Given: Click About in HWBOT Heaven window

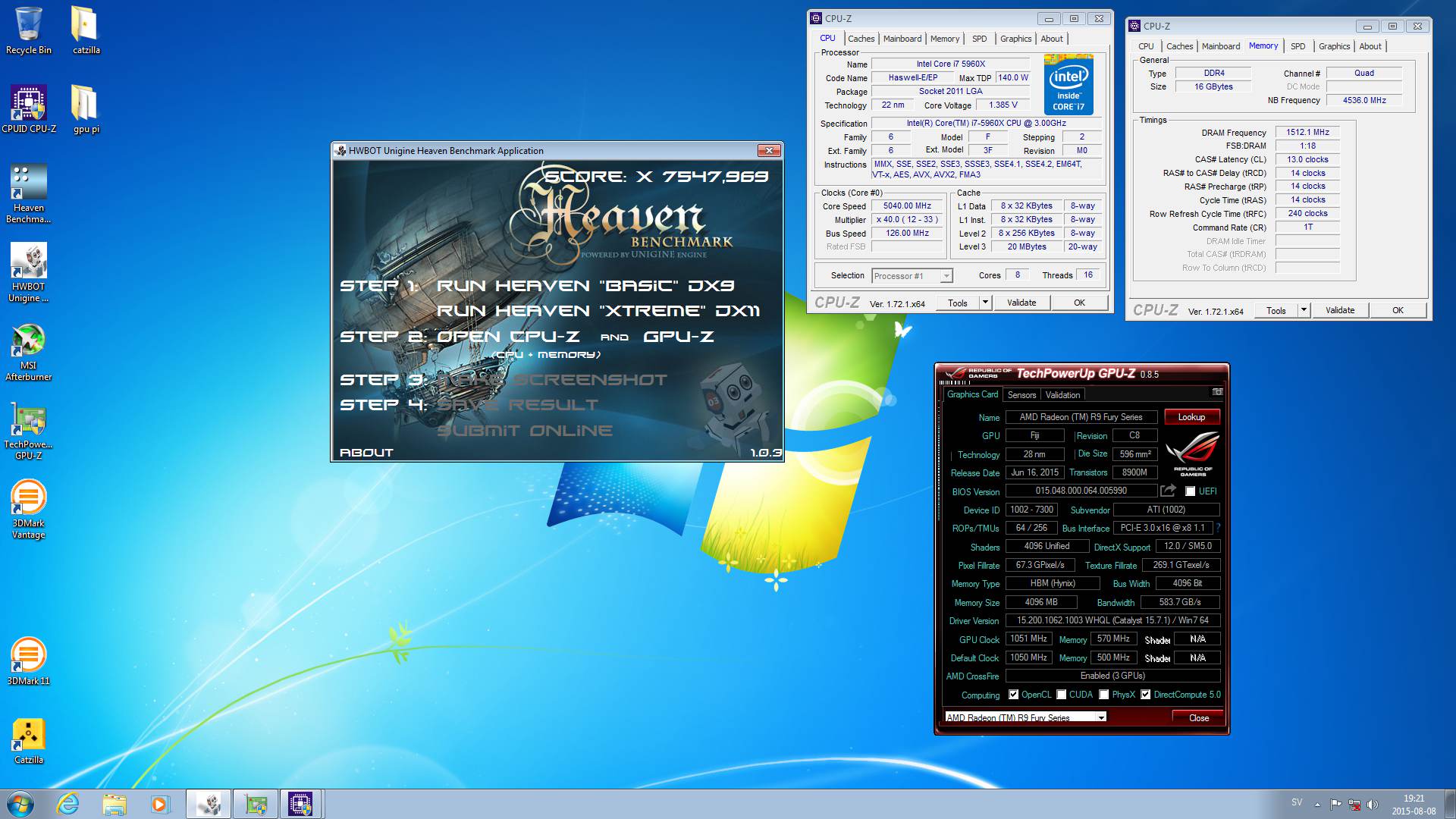Looking at the screenshot, I should [x=366, y=453].
